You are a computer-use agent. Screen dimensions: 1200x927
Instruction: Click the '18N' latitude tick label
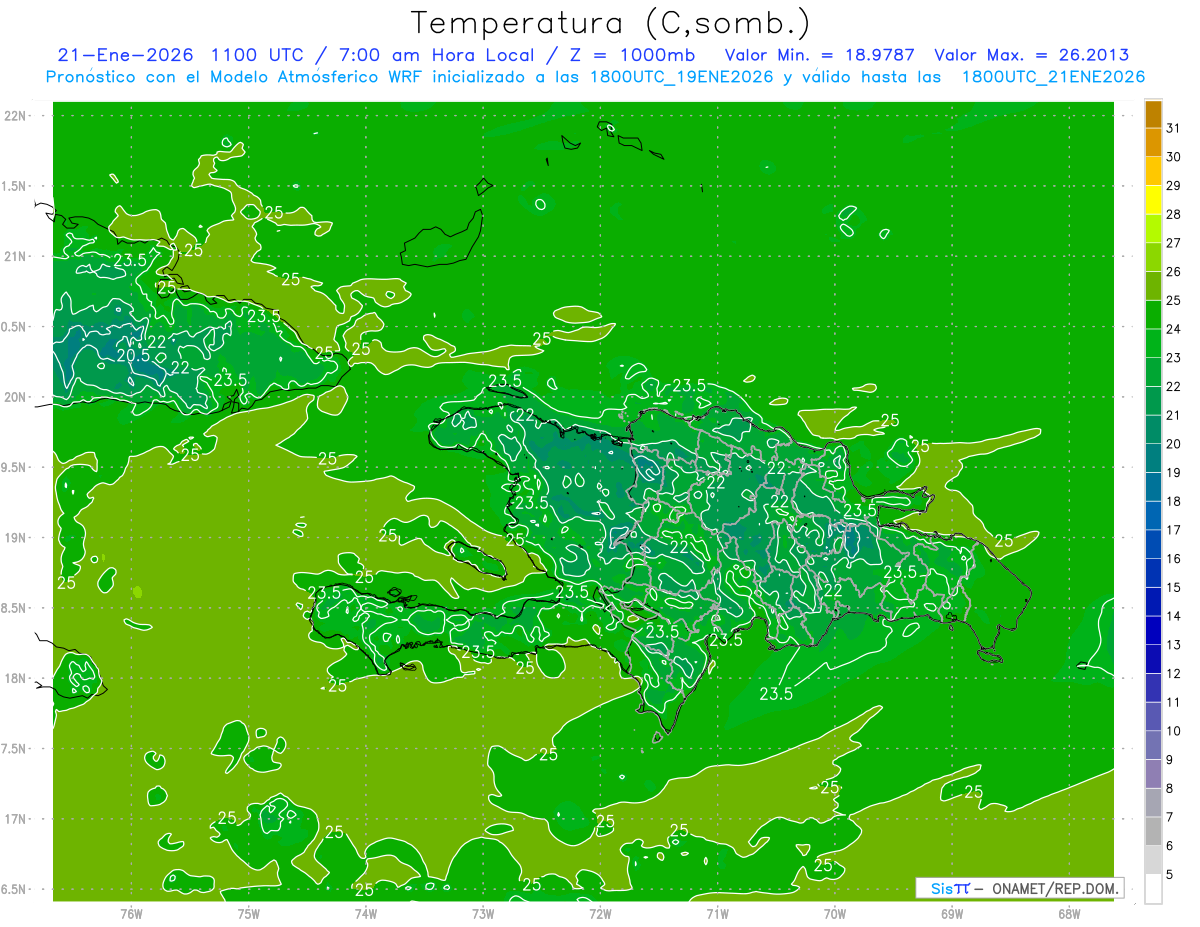(x=16, y=679)
